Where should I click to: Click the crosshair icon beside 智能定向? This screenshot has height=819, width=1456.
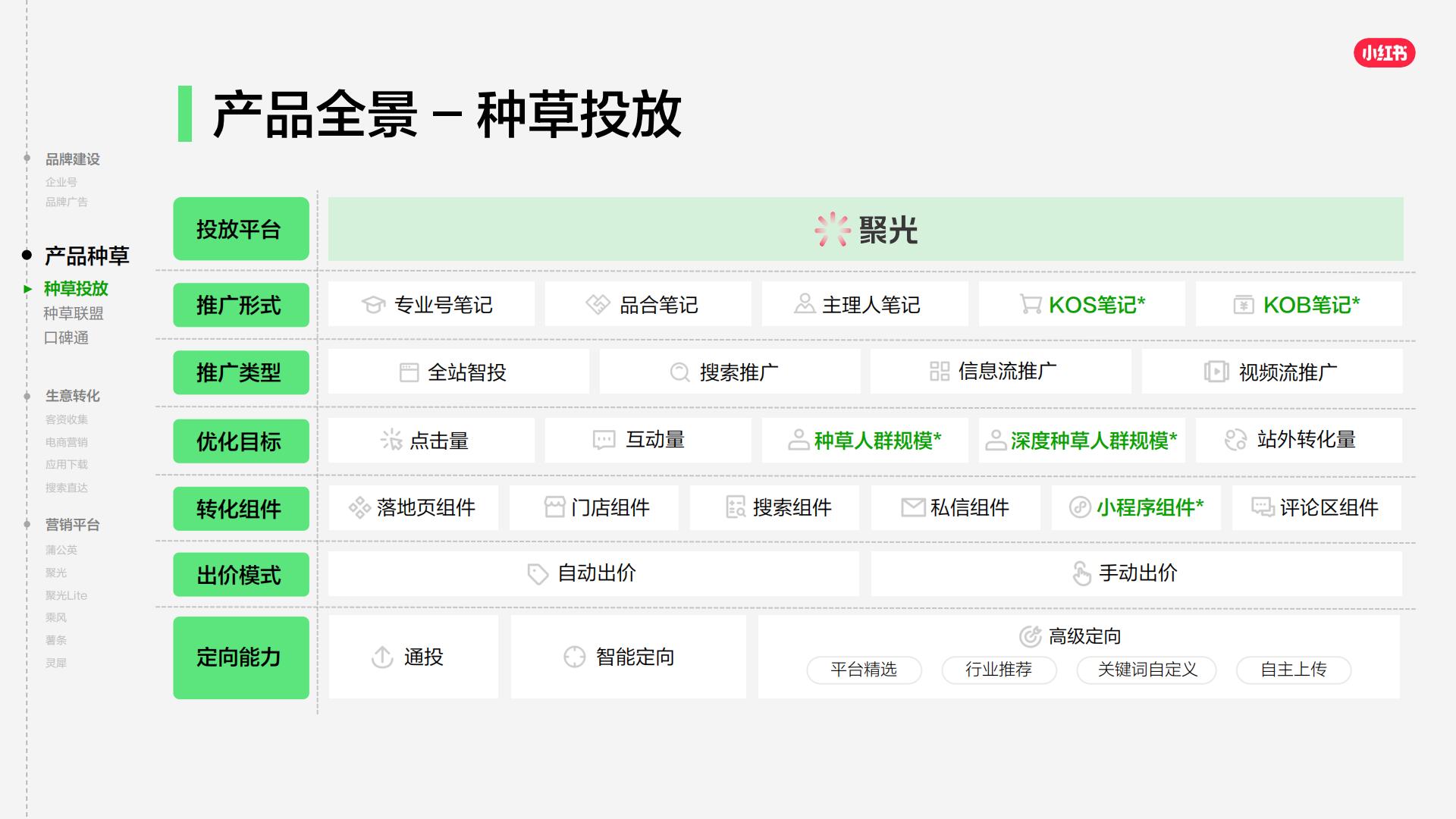click(575, 657)
